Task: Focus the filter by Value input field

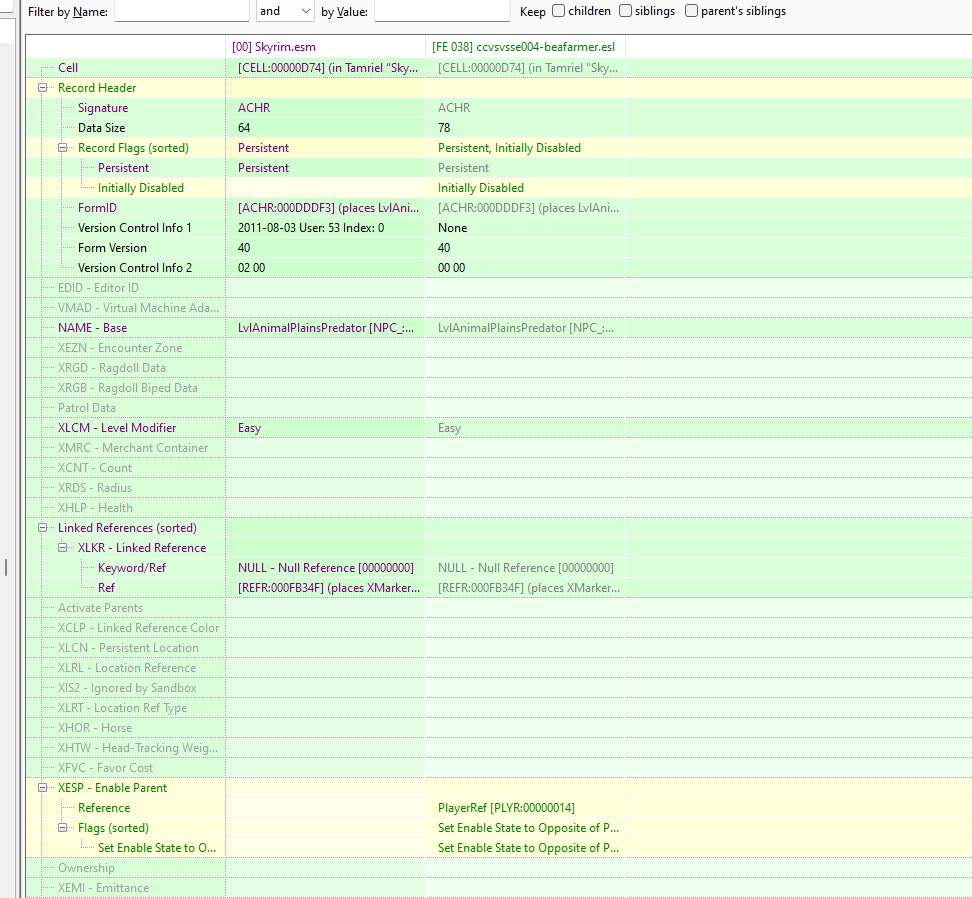Action: (x=442, y=11)
